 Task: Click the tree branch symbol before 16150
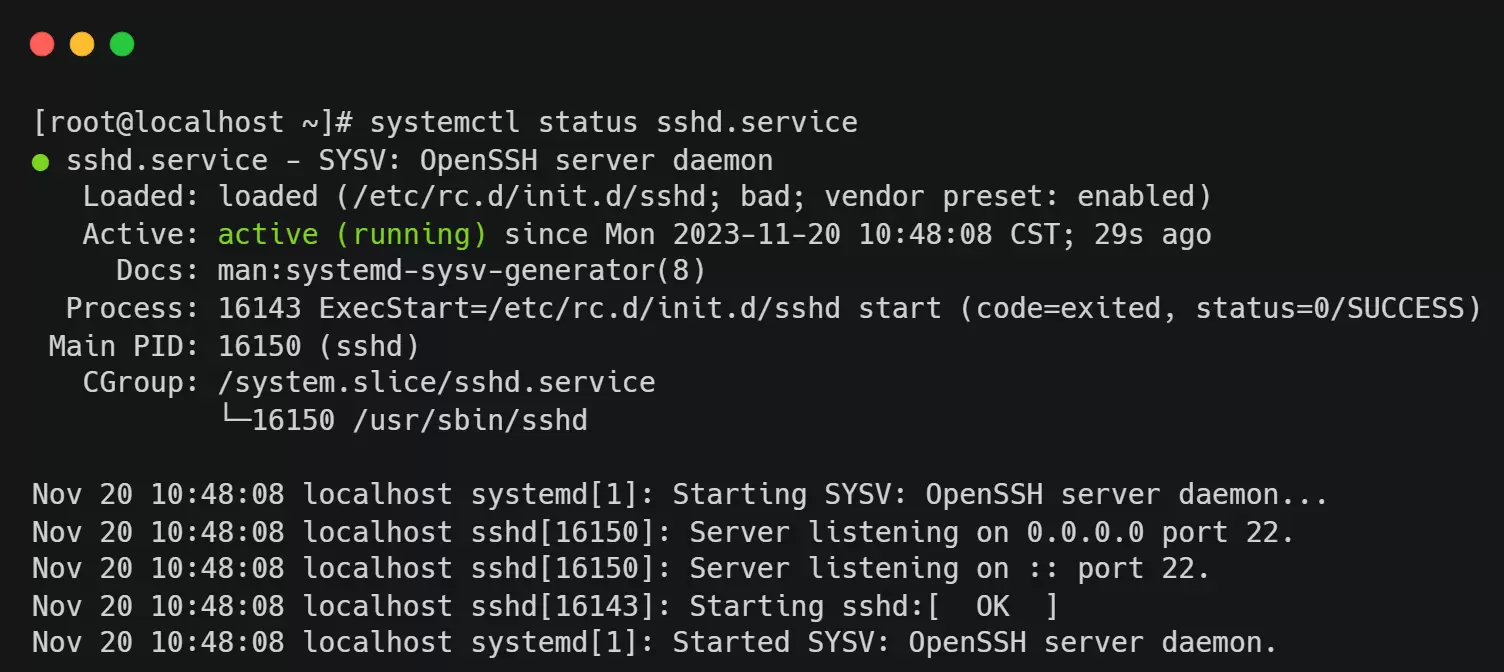234,420
